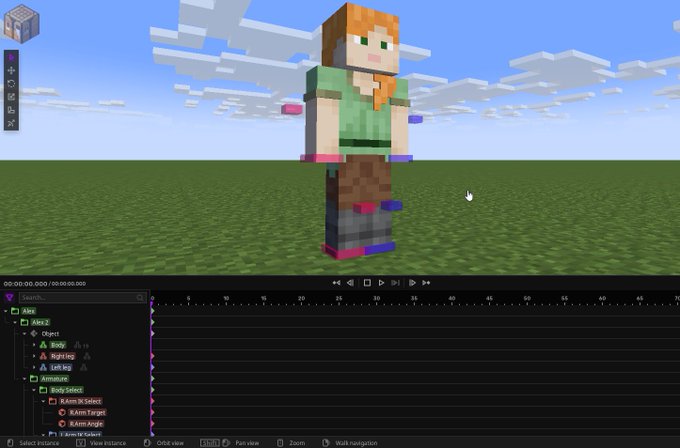Choose the Scale tool in viewport toolbar
The height and width of the screenshot is (448, 680).
click(x=11, y=97)
